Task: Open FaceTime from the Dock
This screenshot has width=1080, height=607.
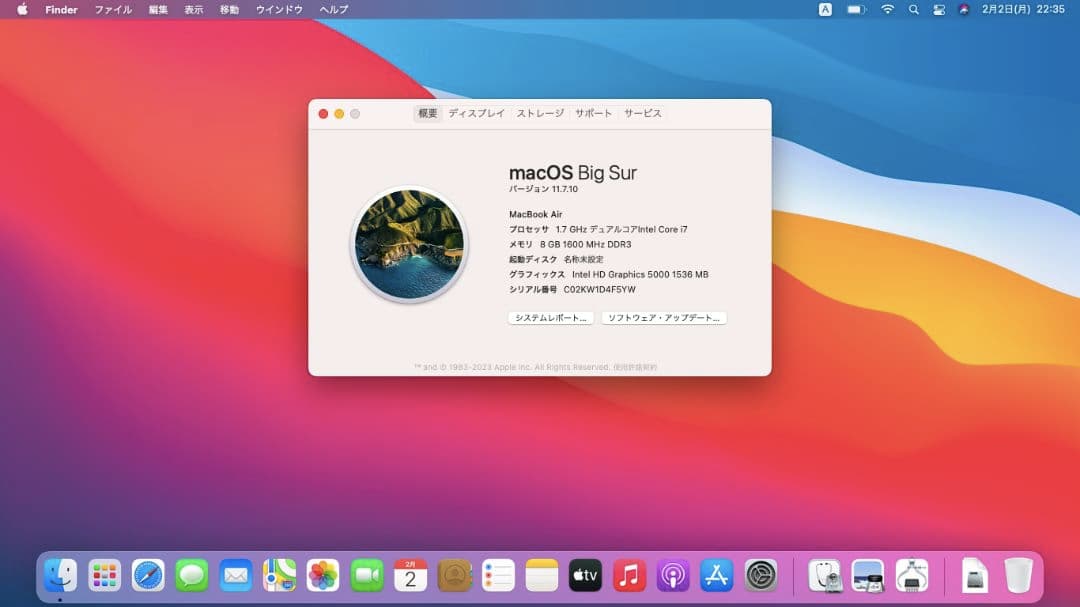Action: point(367,576)
